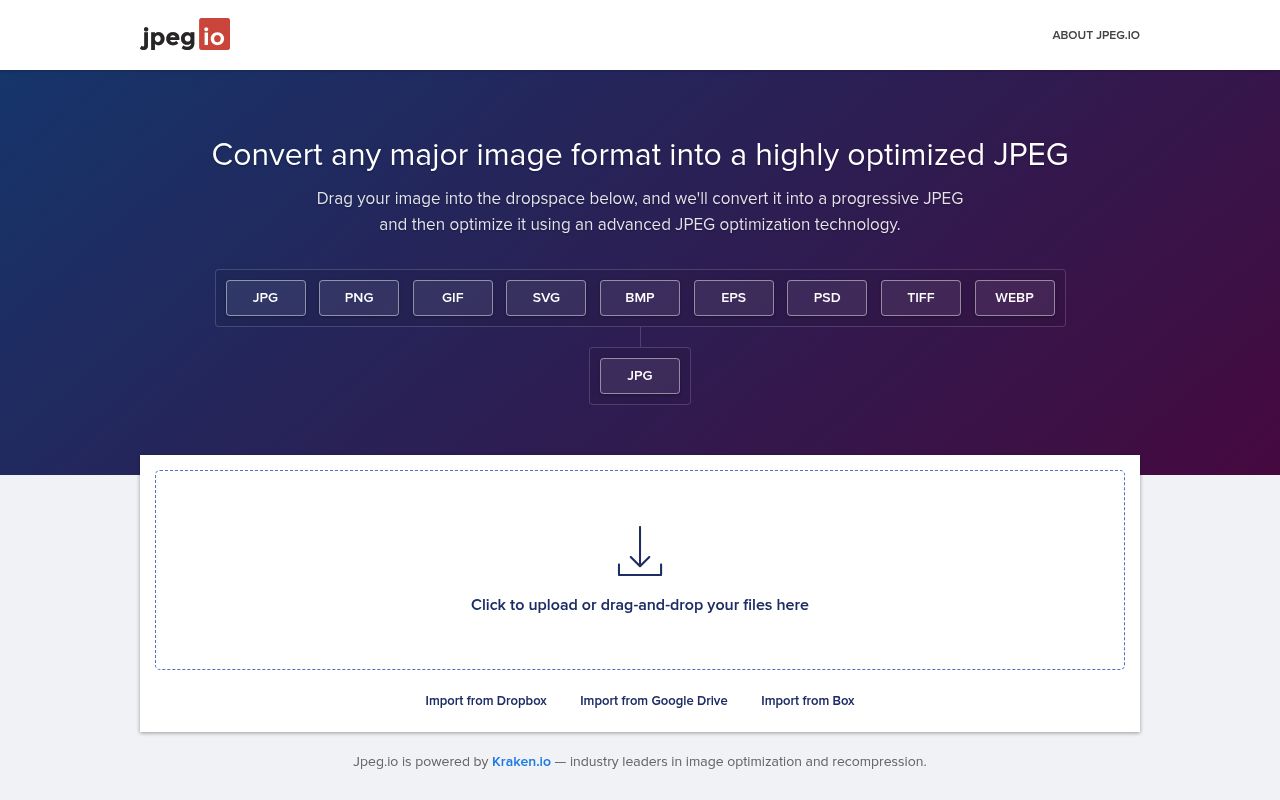Import a file from Google Drive
Viewport: 1280px width, 800px height.
[654, 701]
